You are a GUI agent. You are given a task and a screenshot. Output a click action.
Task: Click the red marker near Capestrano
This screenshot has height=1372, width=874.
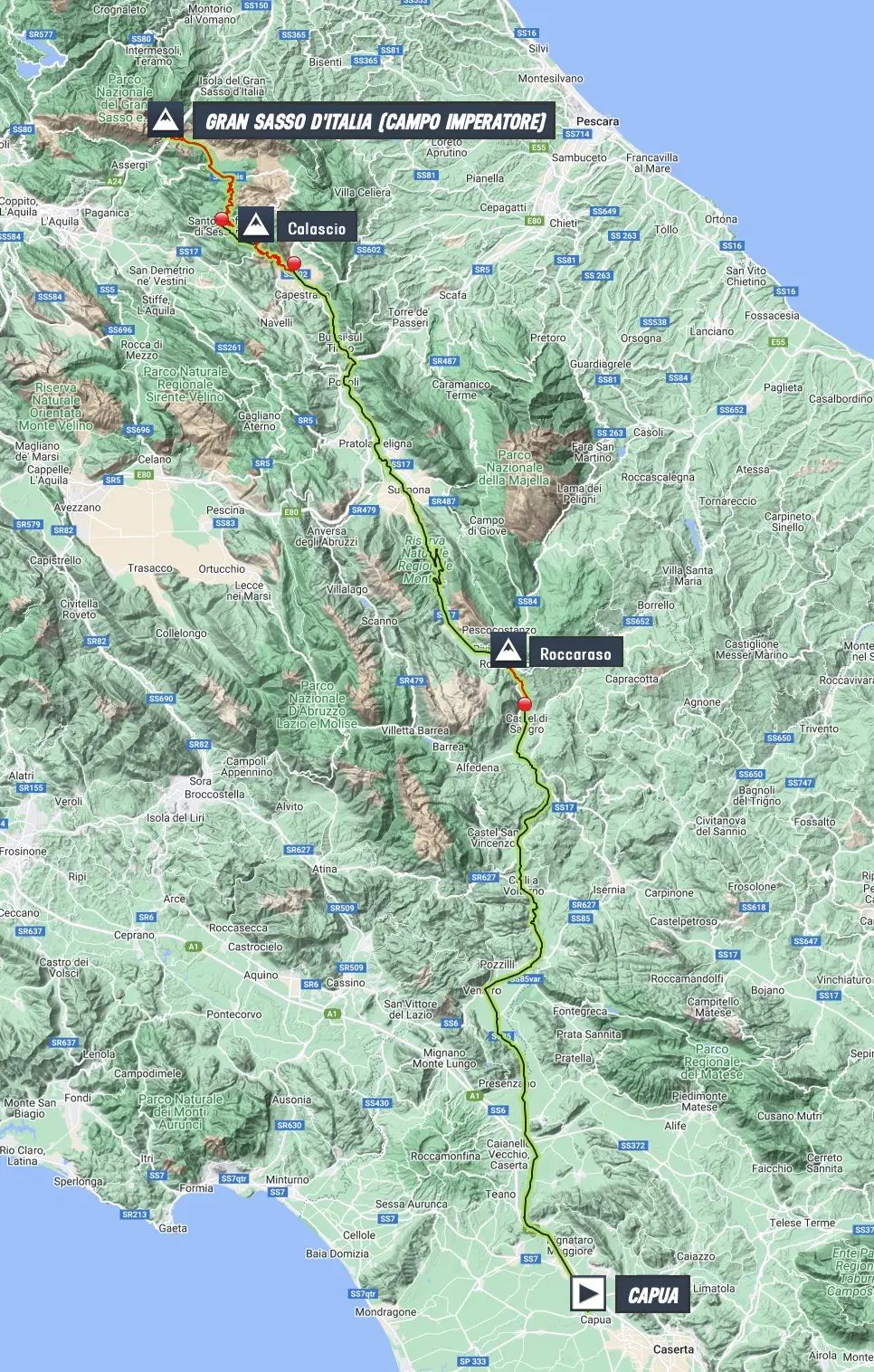(x=293, y=264)
